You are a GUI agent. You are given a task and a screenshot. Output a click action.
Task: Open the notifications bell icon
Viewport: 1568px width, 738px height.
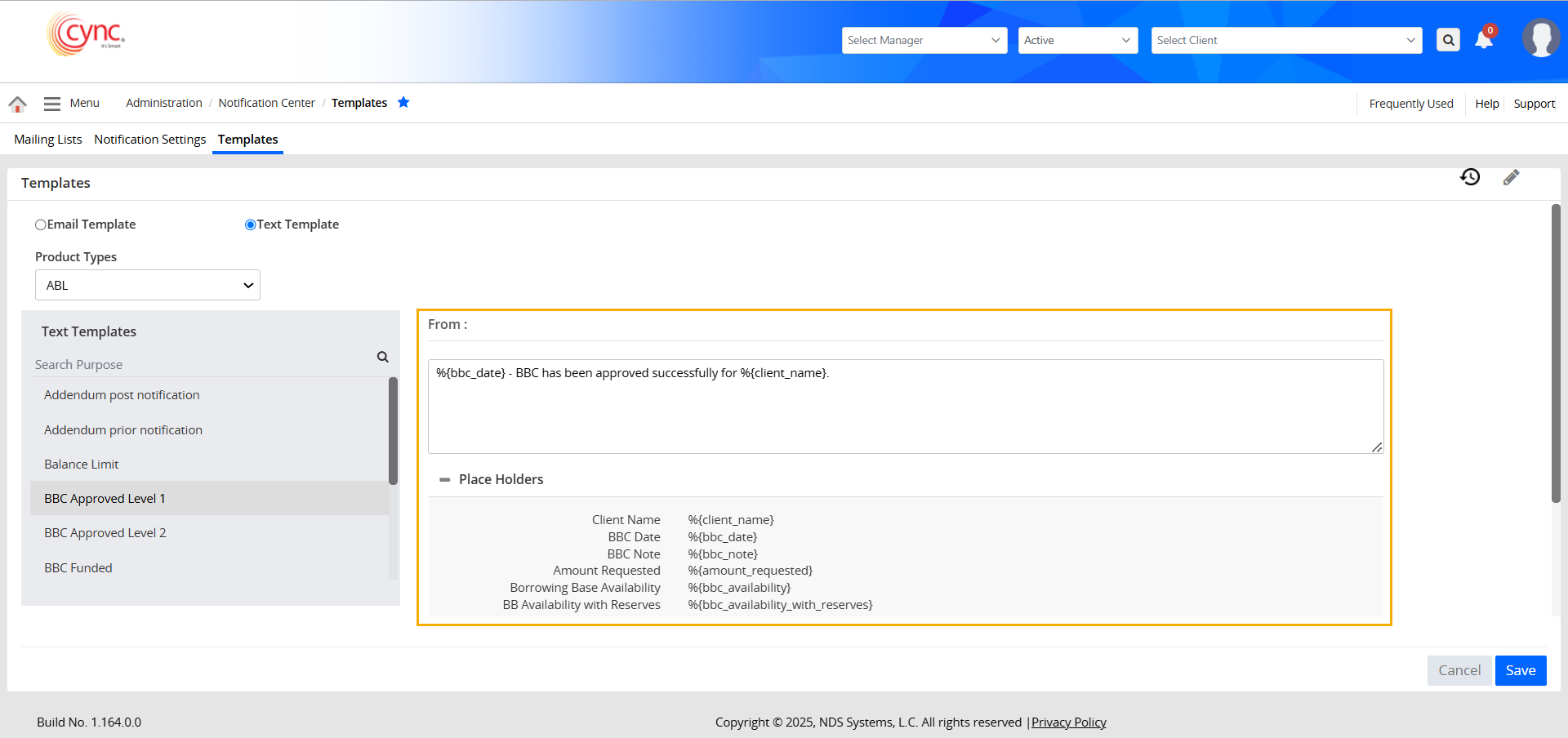click(1484, 40)
